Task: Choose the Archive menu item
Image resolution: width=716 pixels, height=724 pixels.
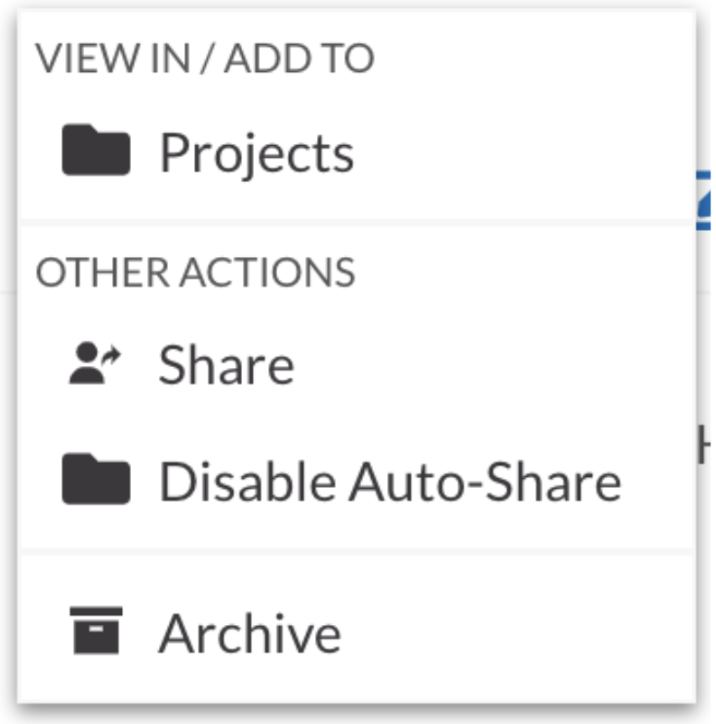Action: click(x=356, y=633)
